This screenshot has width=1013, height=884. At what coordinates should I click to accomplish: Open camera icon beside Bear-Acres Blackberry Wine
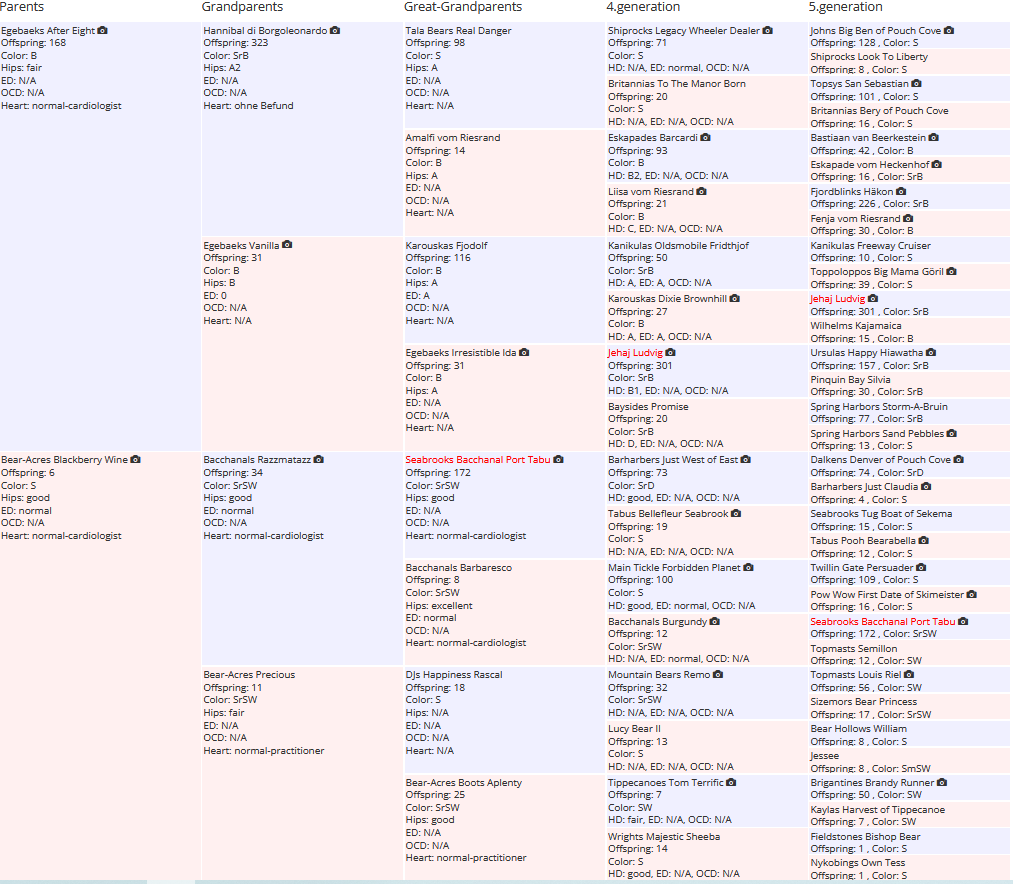[x=135, y=459]
